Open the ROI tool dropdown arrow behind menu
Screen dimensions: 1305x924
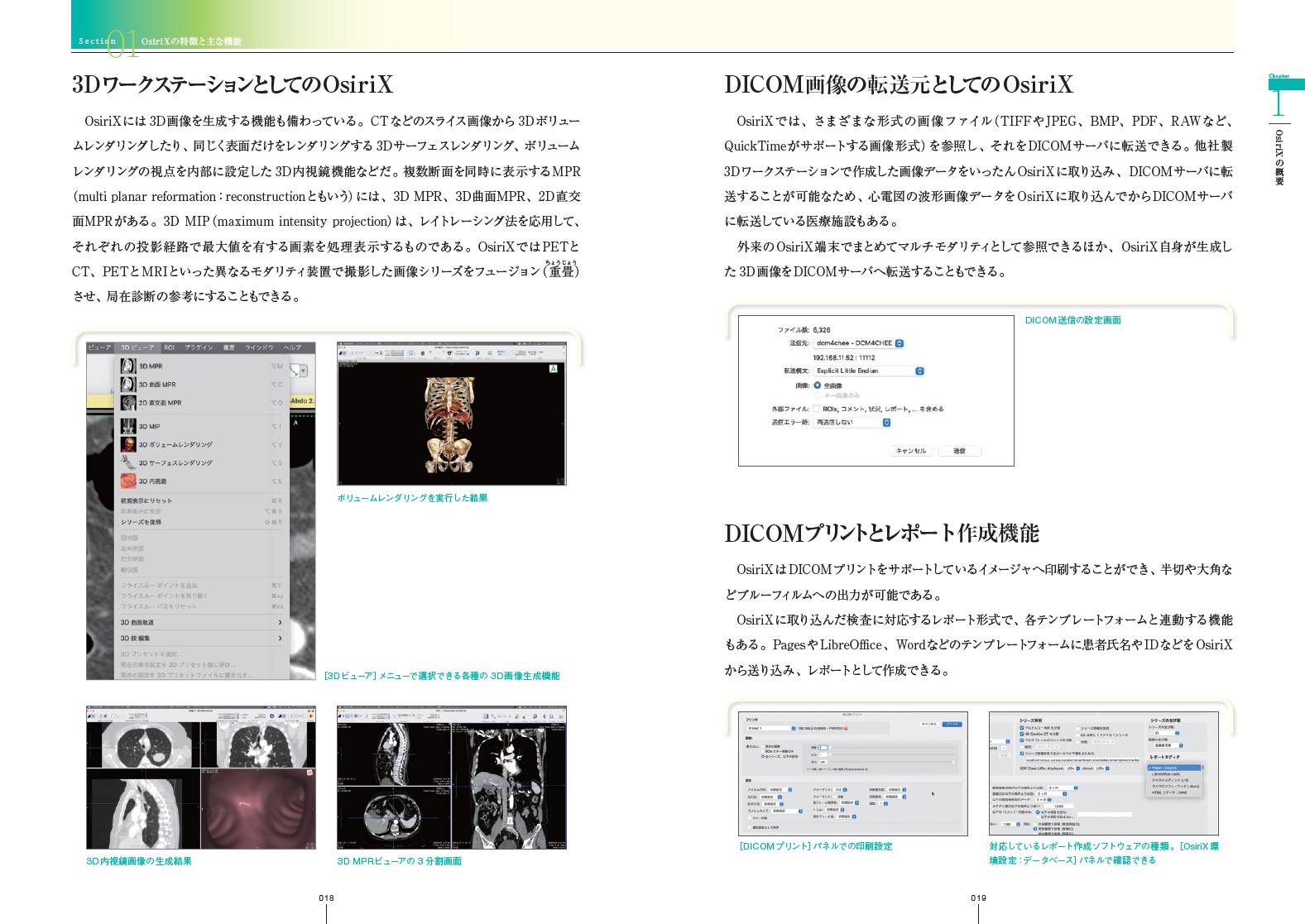(304, 371)
